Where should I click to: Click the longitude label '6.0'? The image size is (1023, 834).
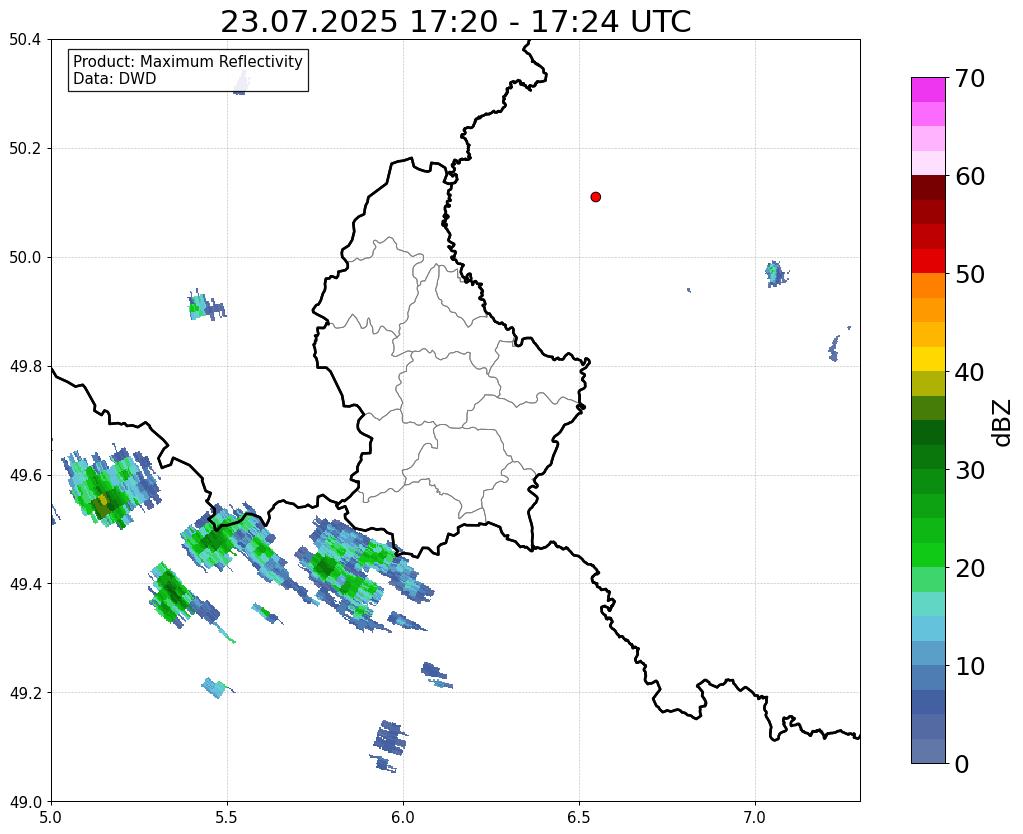pos(403,818)
